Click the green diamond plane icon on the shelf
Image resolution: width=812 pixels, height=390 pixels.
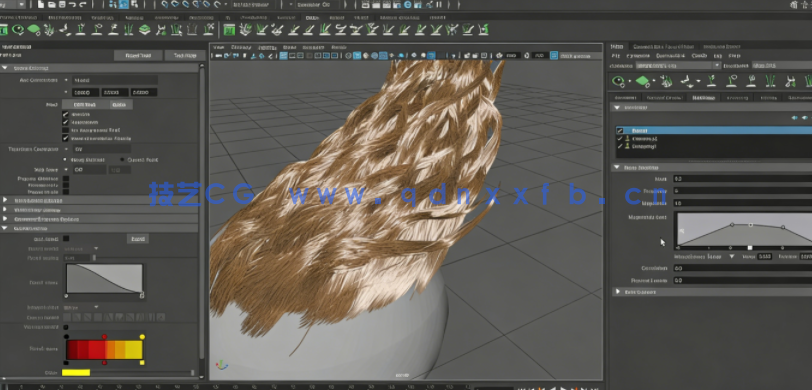[x=34, y=30]
